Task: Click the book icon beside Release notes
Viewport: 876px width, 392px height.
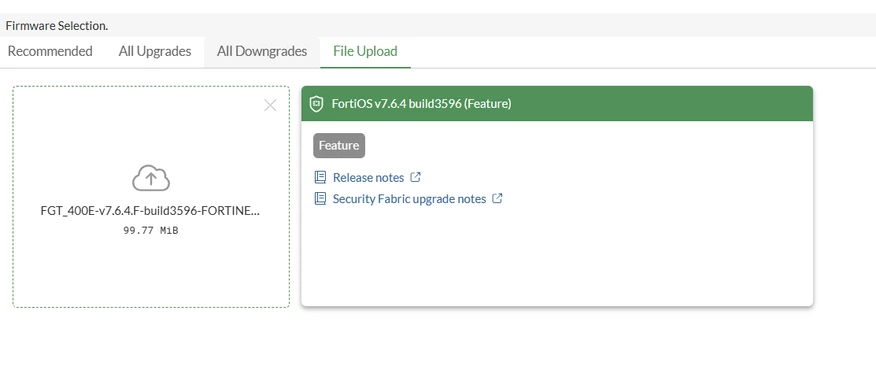Action: pos(320,178)
